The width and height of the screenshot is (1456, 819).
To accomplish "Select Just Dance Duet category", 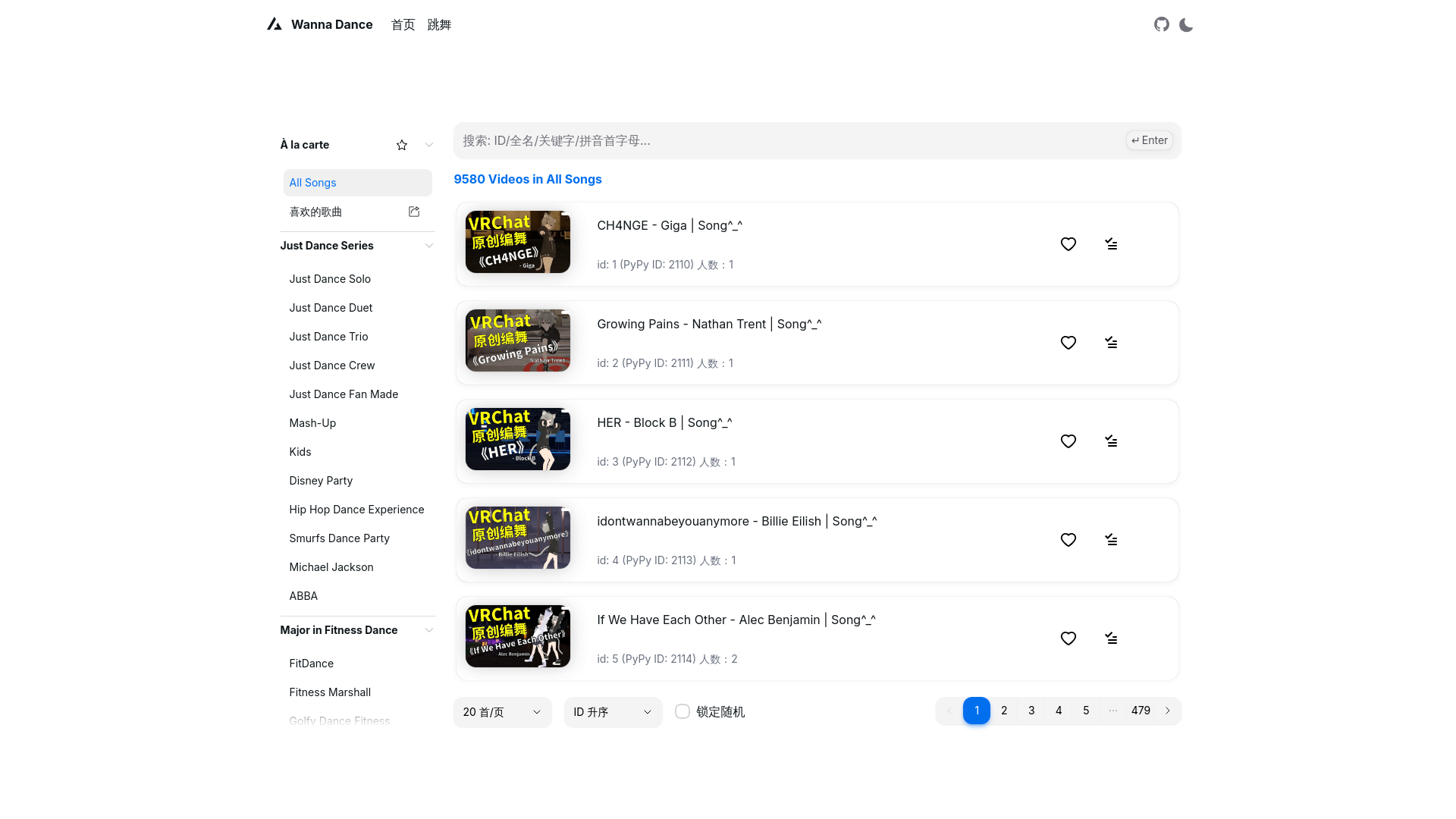I will tap(331, 308).
